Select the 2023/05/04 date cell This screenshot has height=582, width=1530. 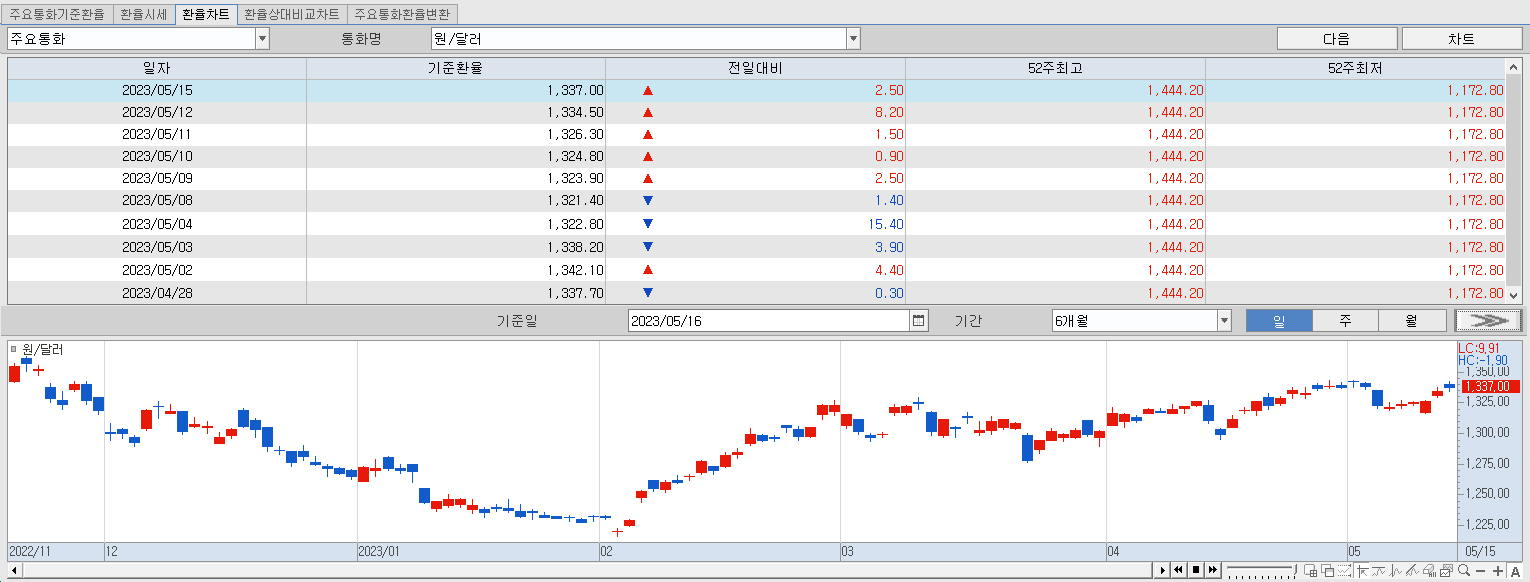(157, 224)
